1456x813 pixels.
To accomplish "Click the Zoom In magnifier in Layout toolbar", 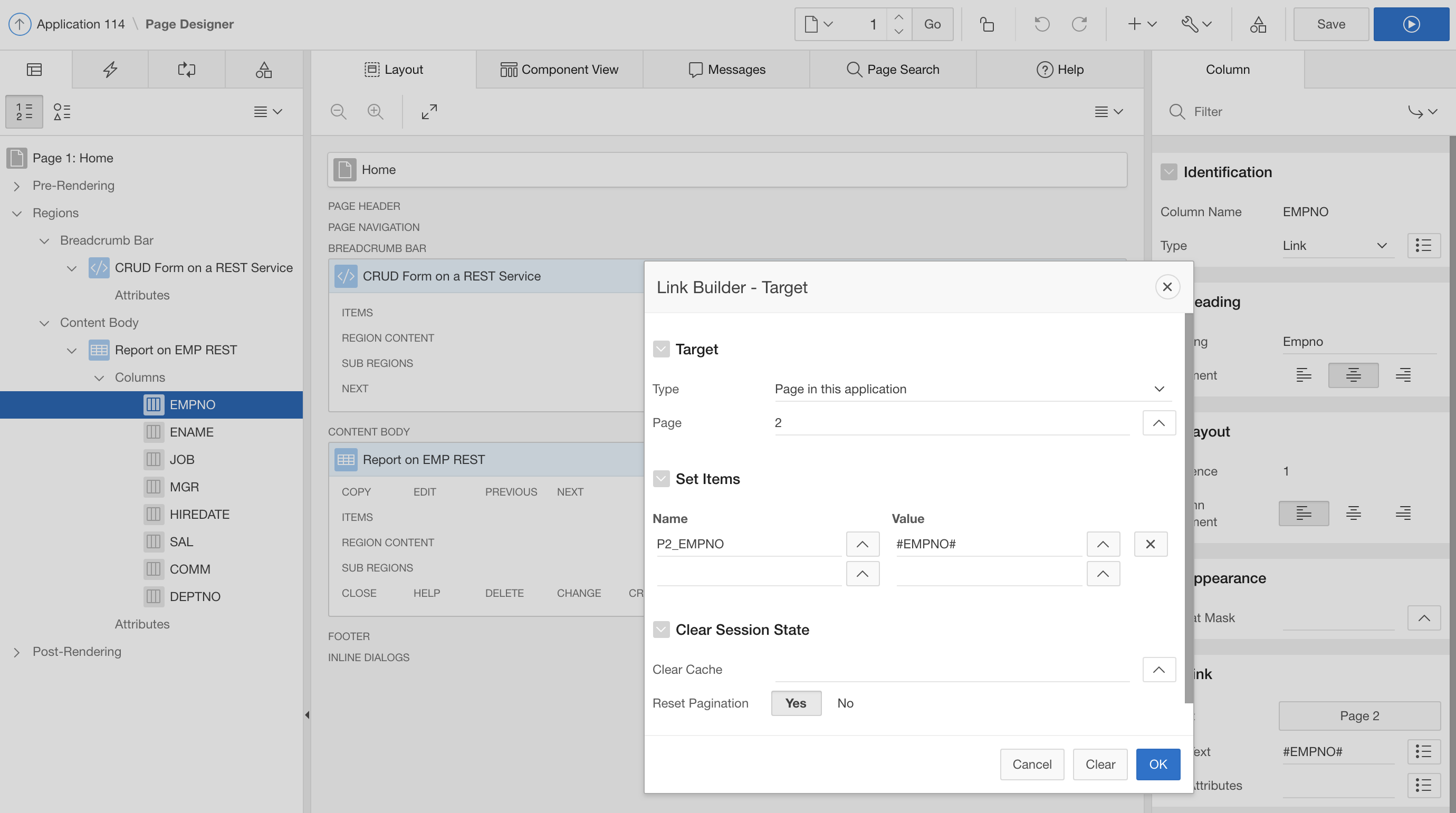I will [x=375, y=111].
